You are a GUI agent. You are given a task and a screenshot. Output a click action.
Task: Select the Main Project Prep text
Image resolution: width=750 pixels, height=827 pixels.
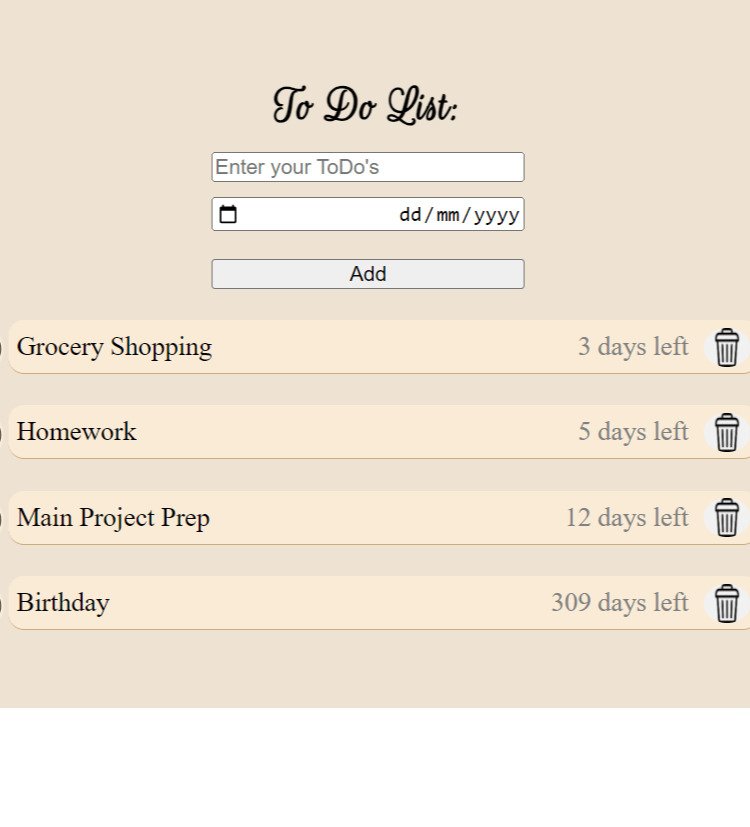tap(113, 518)
